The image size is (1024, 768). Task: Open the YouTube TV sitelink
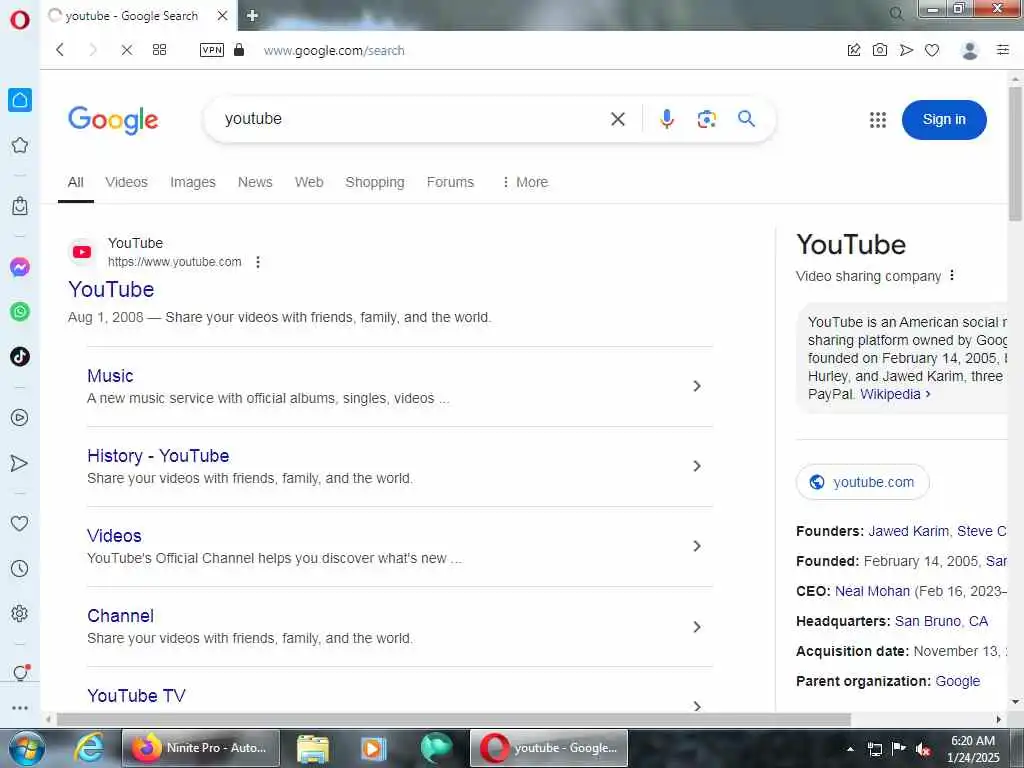(x=136, y=696)
